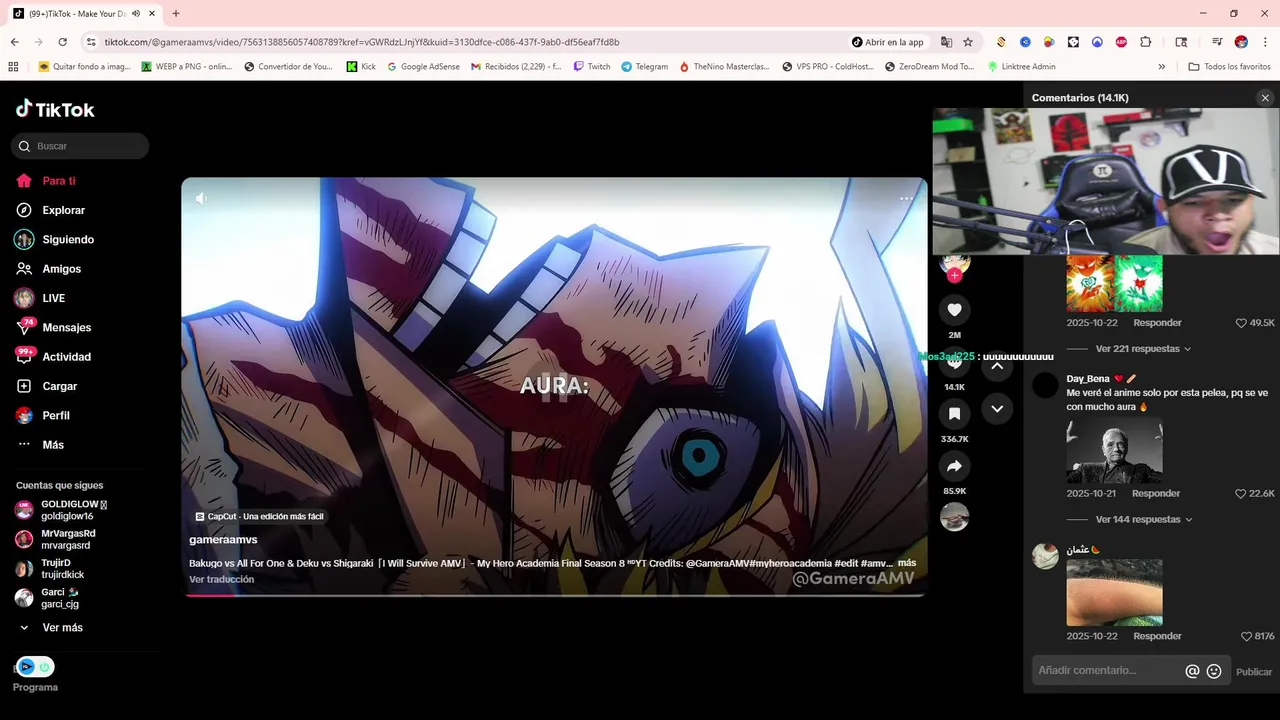Open a new browser tab
1280x720 pixels.
coord(176,14)
